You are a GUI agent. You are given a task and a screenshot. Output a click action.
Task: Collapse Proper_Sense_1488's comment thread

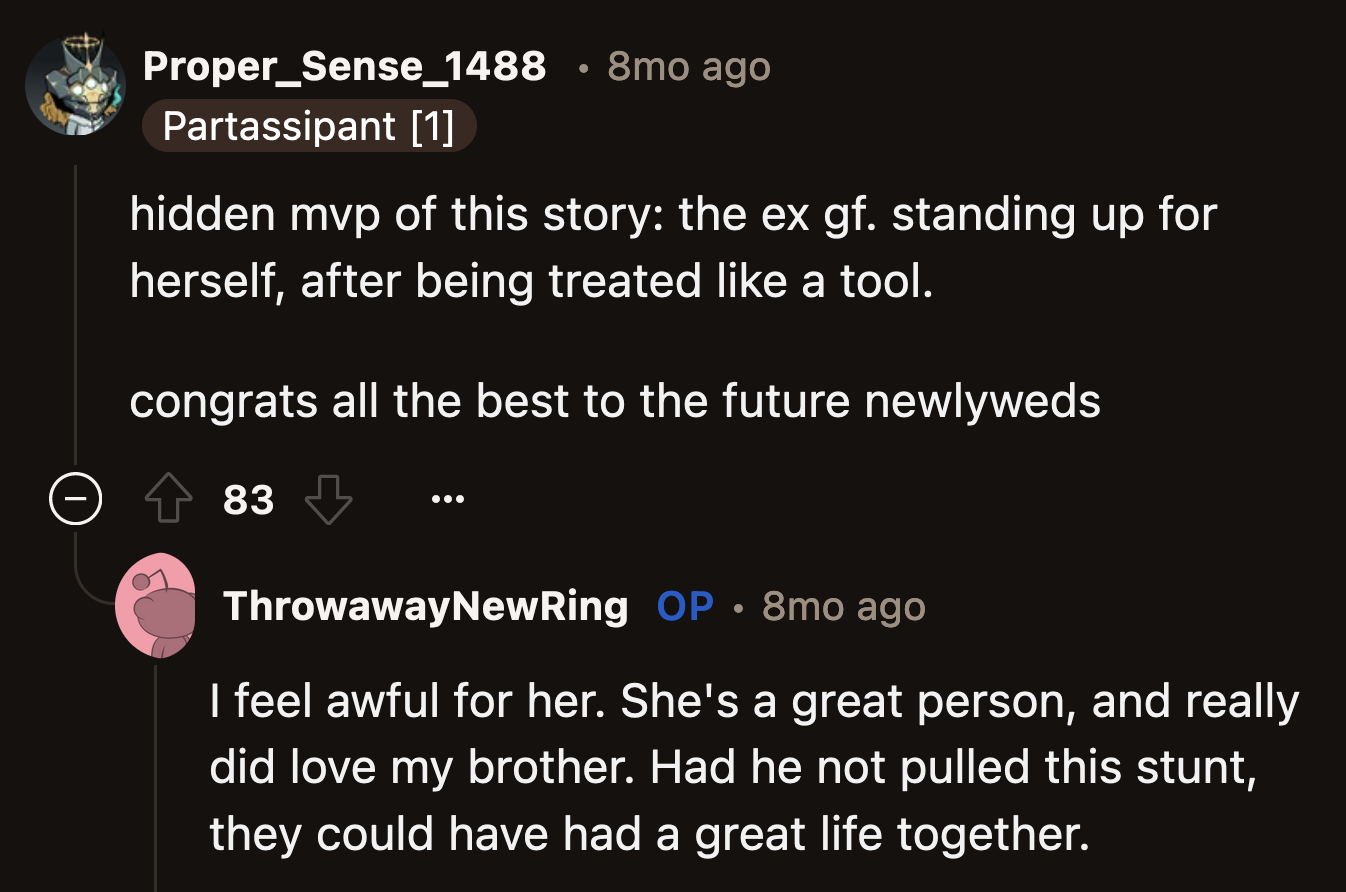click(76, 498)
